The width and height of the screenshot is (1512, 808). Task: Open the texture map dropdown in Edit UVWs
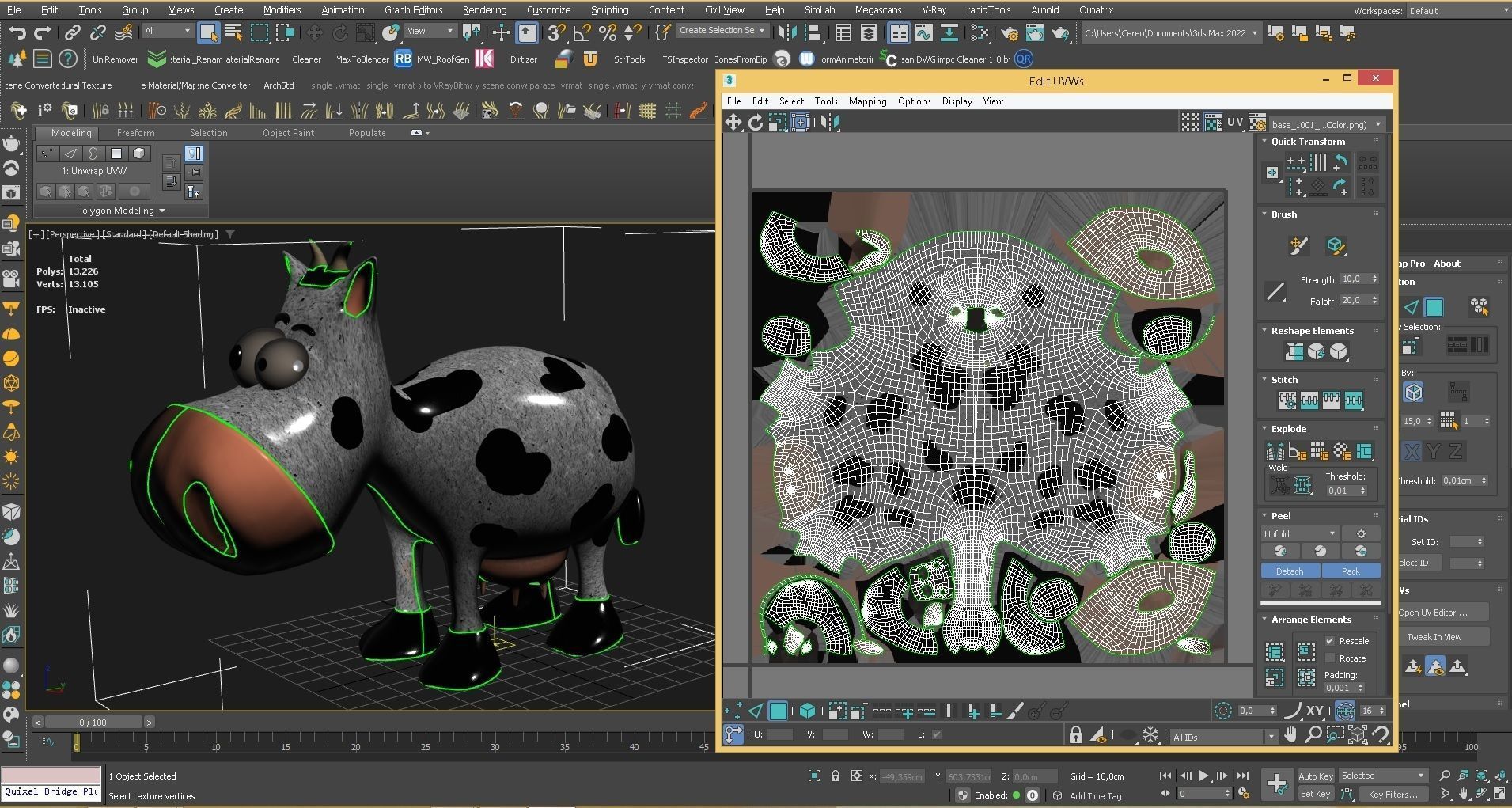(1327, 124)
